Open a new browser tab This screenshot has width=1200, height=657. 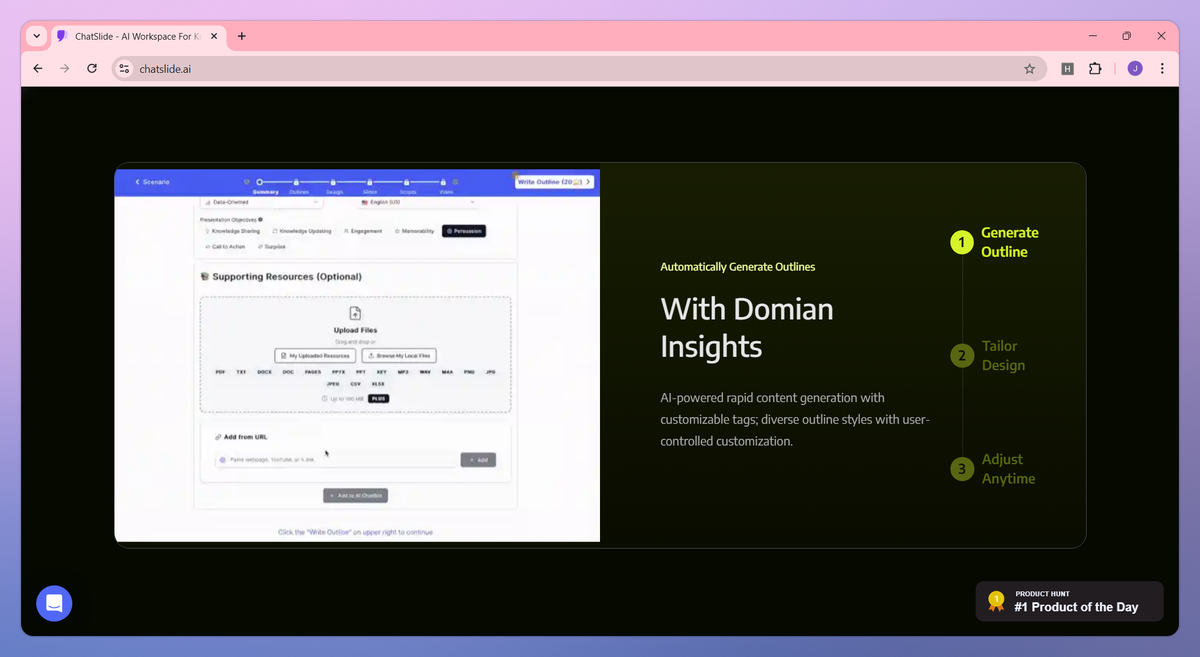241,36
